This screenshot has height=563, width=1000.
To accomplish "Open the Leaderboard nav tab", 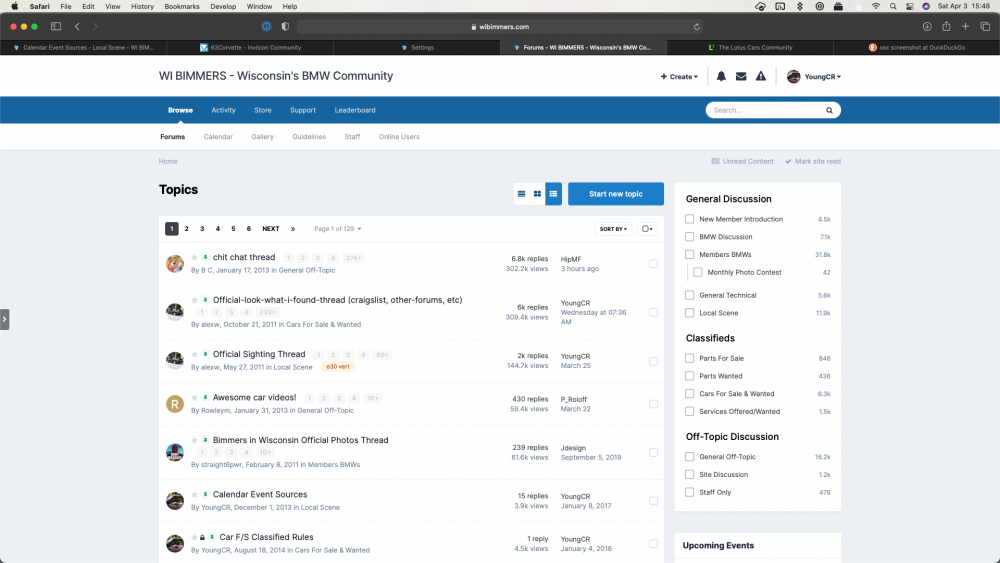I will pos(355,110).
